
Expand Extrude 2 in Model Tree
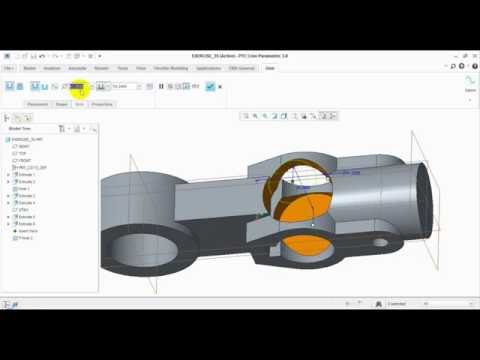tap(8, 182)
